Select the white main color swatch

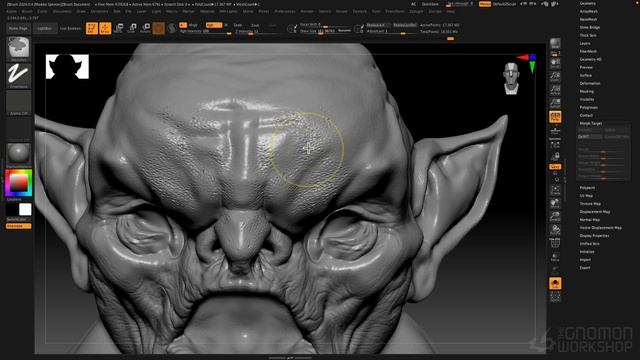coord(25,209)
